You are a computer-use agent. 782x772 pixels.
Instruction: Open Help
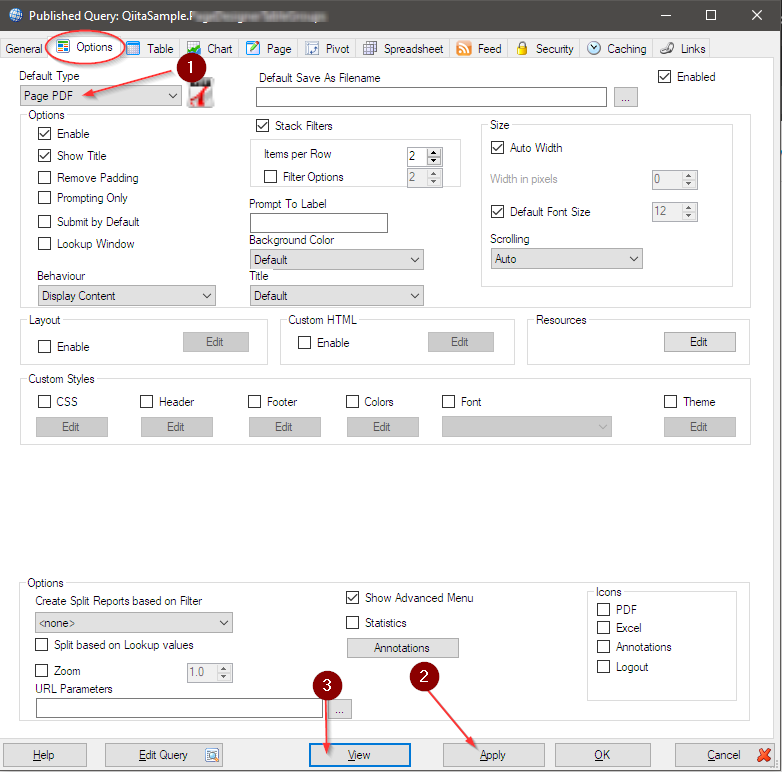(44, 755)
